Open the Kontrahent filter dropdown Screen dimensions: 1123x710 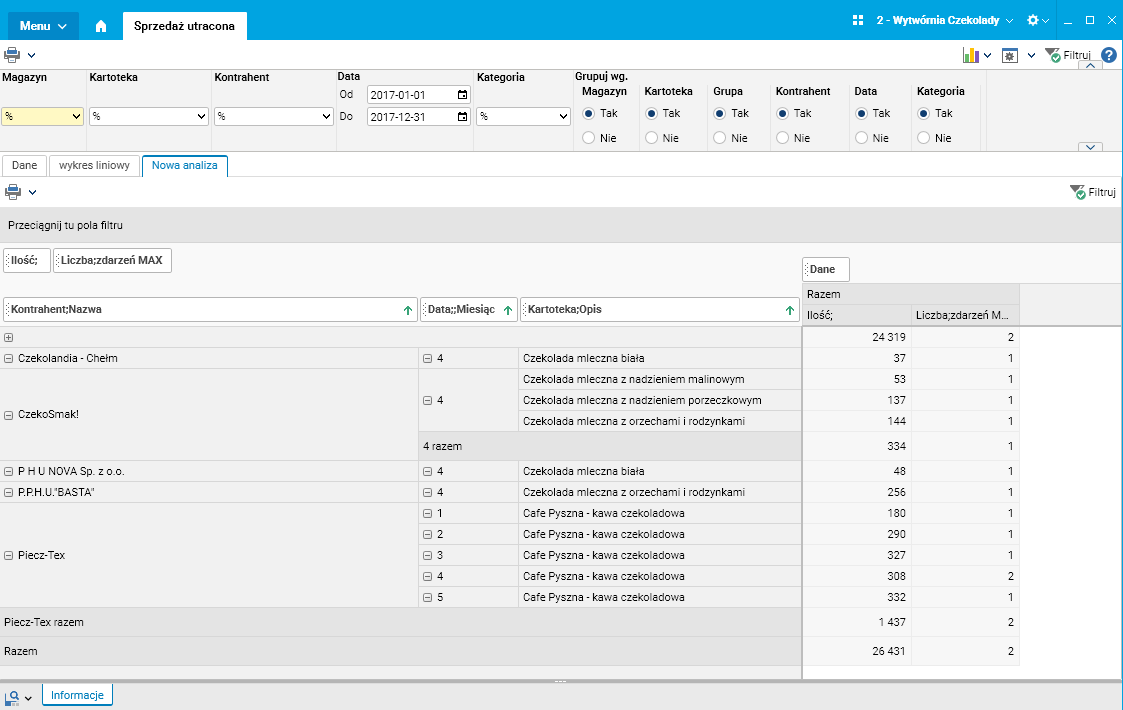(x=273, y=117)
